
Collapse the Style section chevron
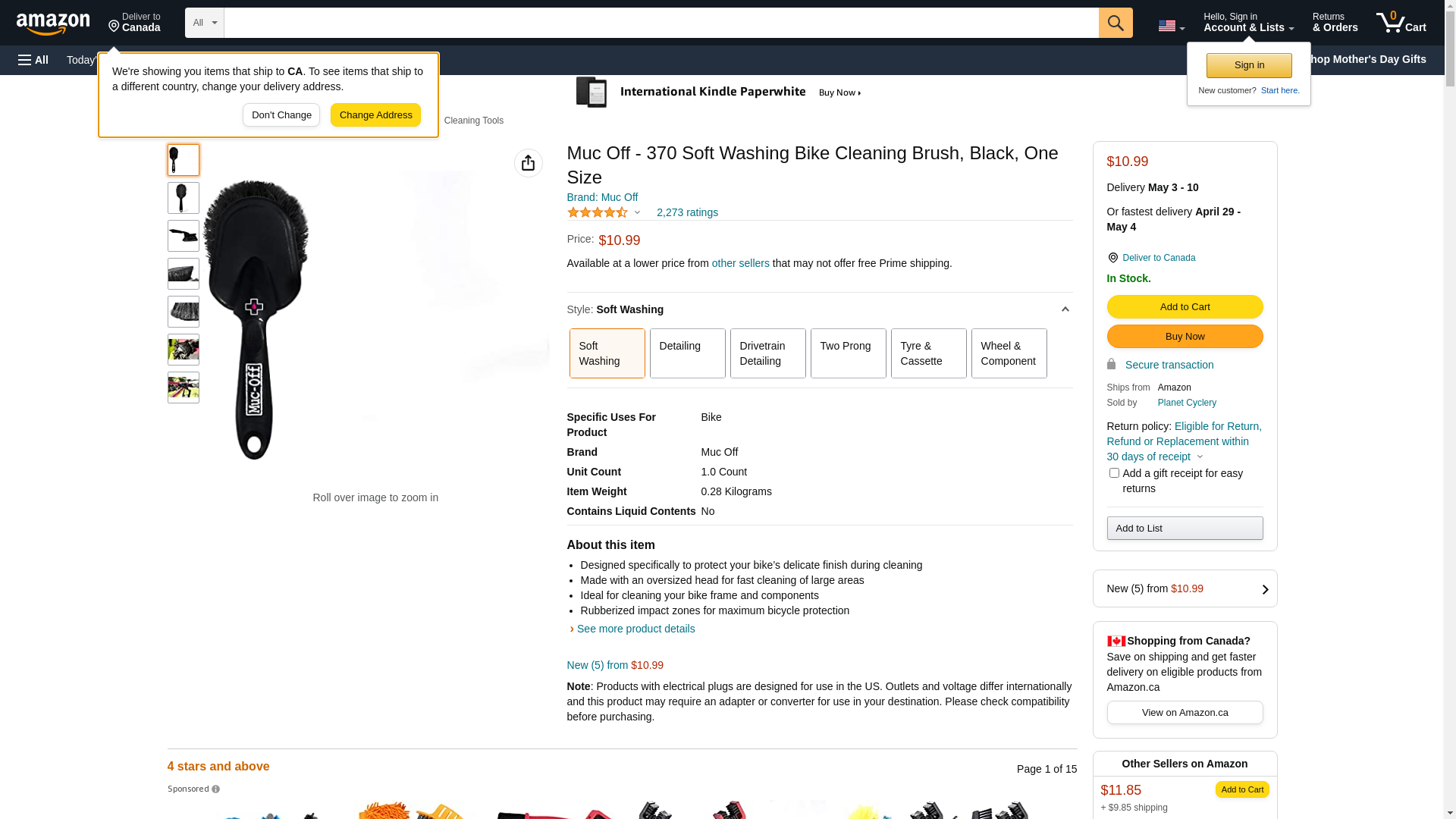pyautogui.click(x=1065, y=309)
